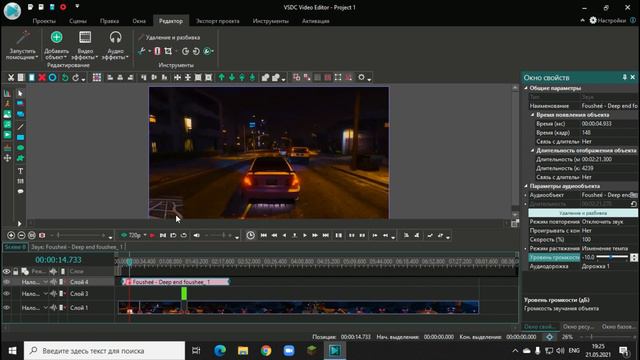Open Video effects ribbon icon
Screen dimensions: 640x360
tap(85, 37)
